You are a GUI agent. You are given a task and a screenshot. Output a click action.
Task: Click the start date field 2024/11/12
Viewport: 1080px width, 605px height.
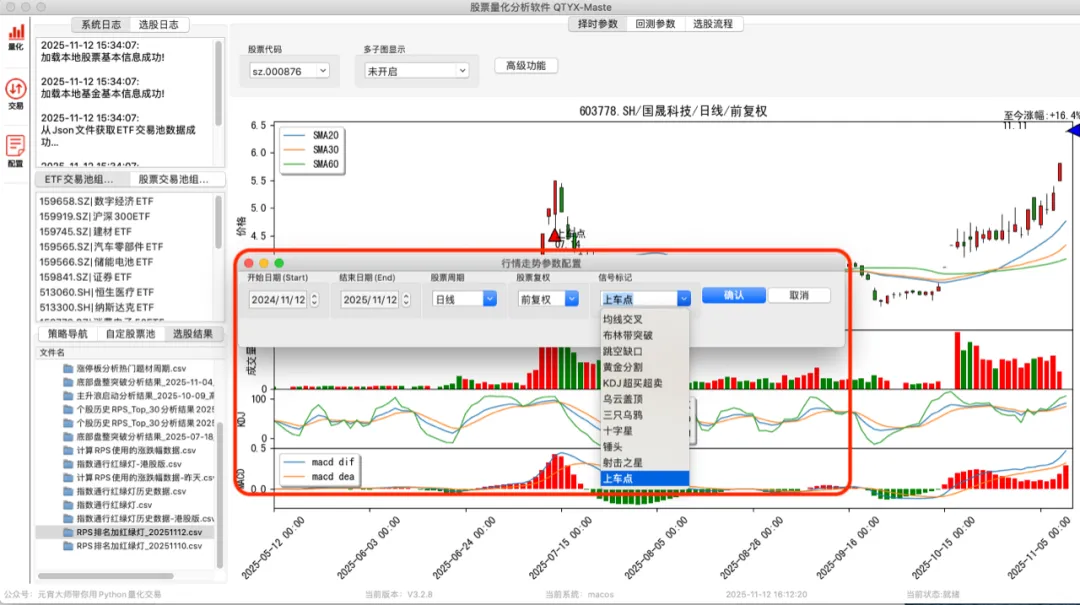278,300
